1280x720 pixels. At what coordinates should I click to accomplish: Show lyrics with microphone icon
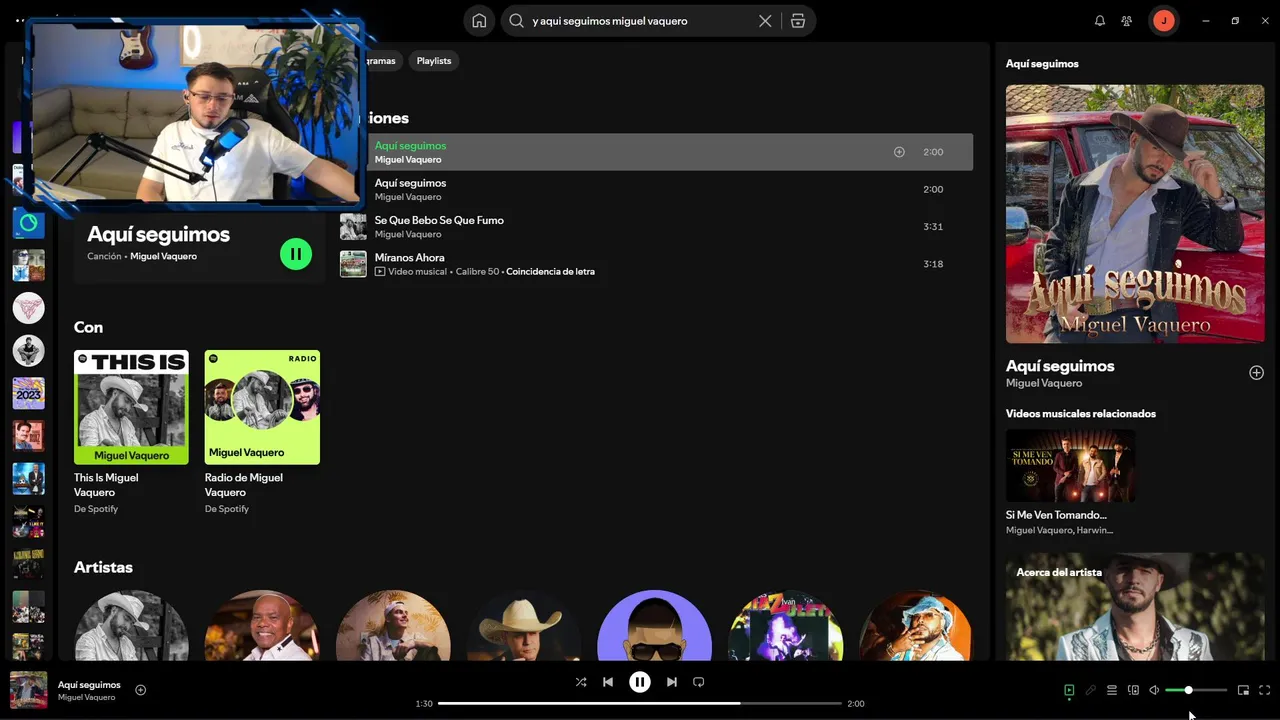point(1091,690)
